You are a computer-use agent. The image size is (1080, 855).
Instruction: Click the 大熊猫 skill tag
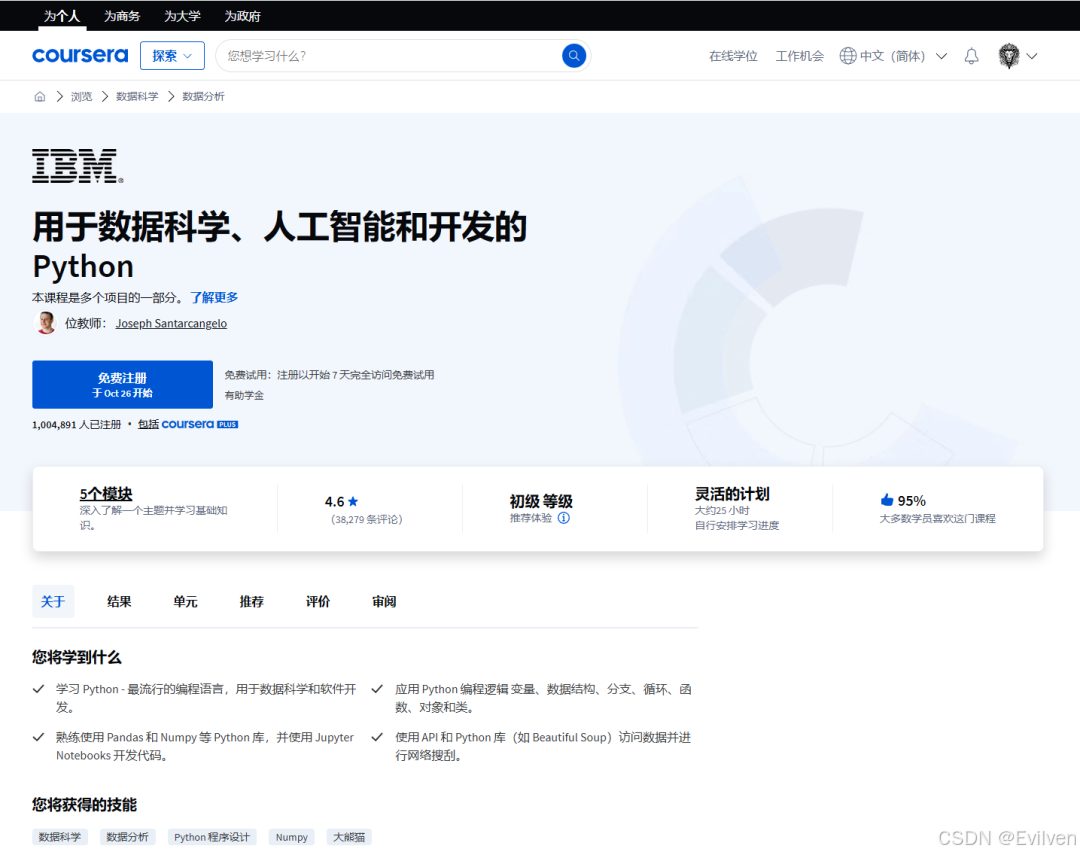(x=349, y=837)
